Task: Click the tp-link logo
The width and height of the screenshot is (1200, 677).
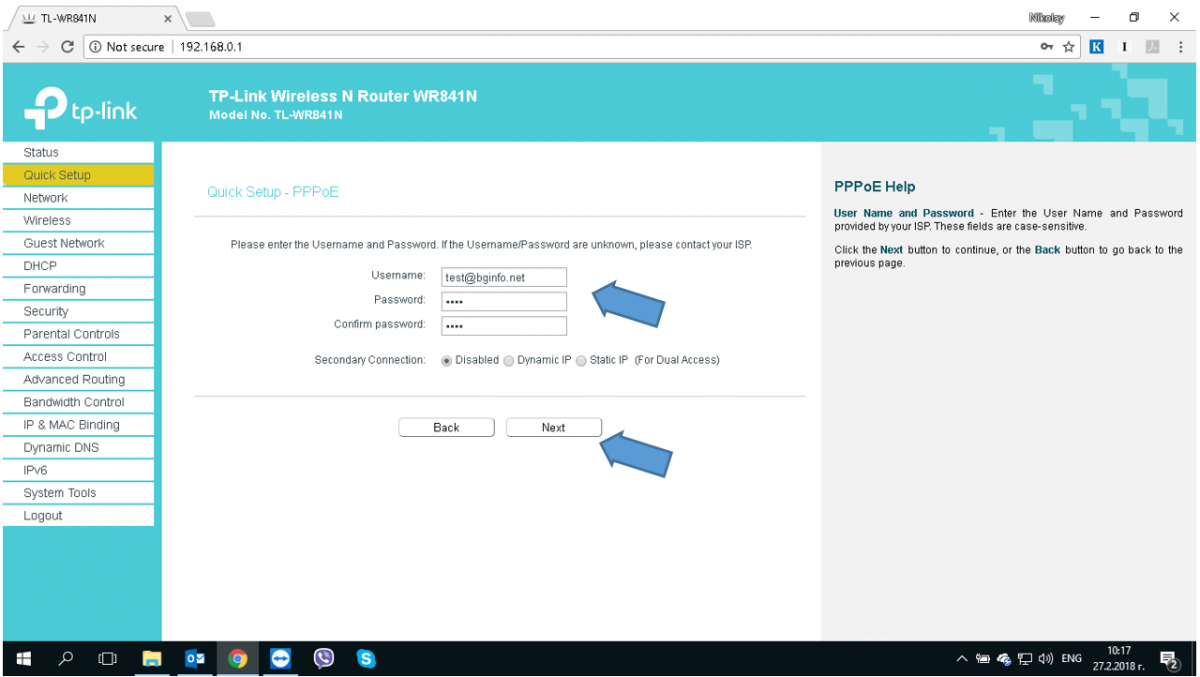Action: pos(81,109)
